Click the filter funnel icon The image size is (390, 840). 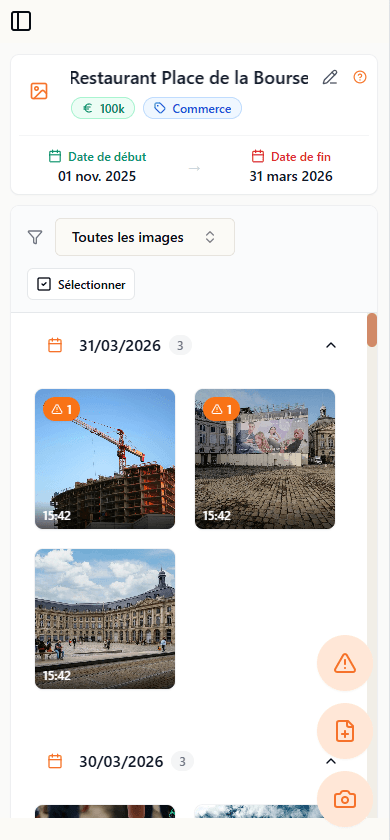35,237
